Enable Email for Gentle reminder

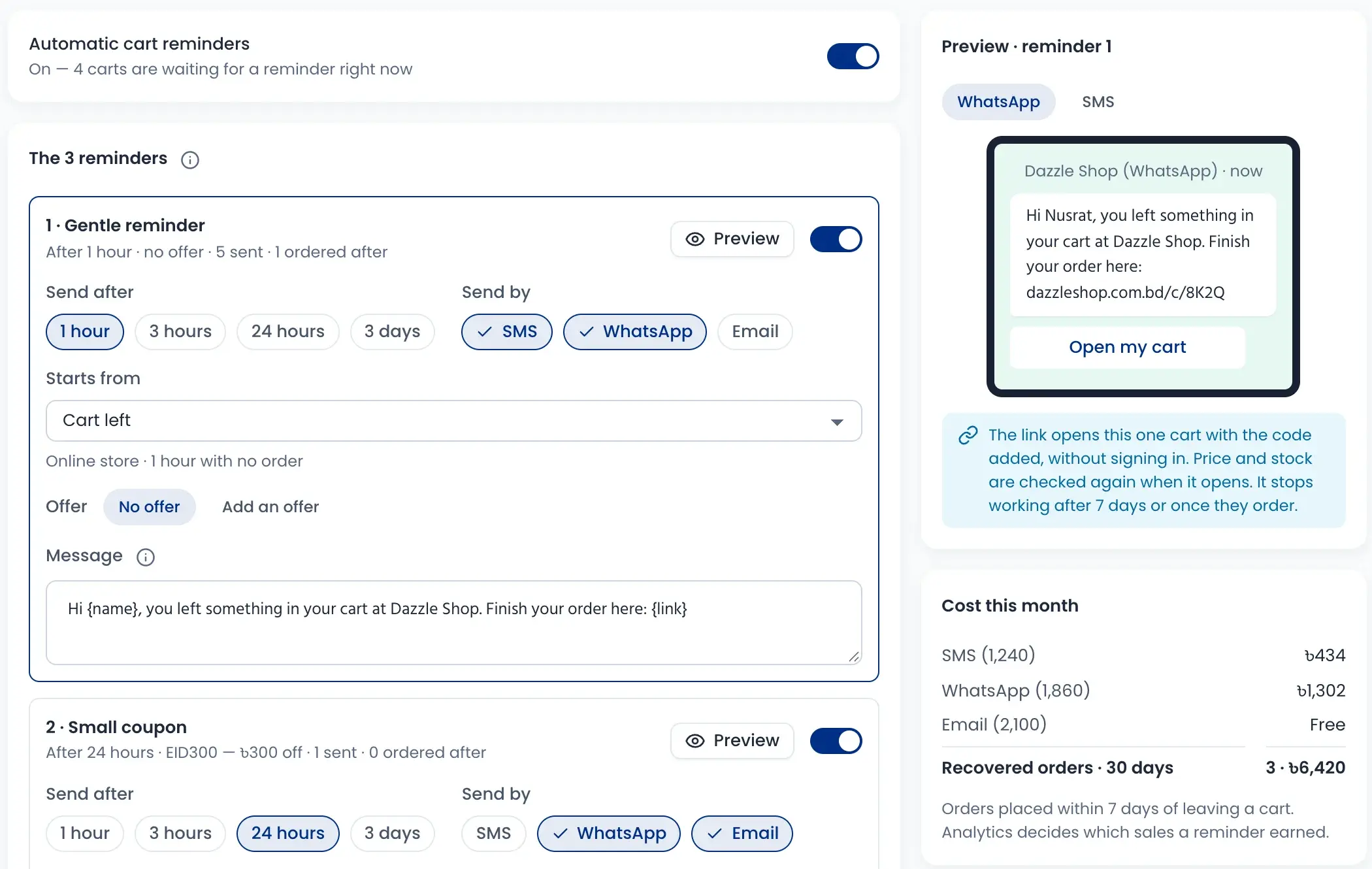click(755, 332)
